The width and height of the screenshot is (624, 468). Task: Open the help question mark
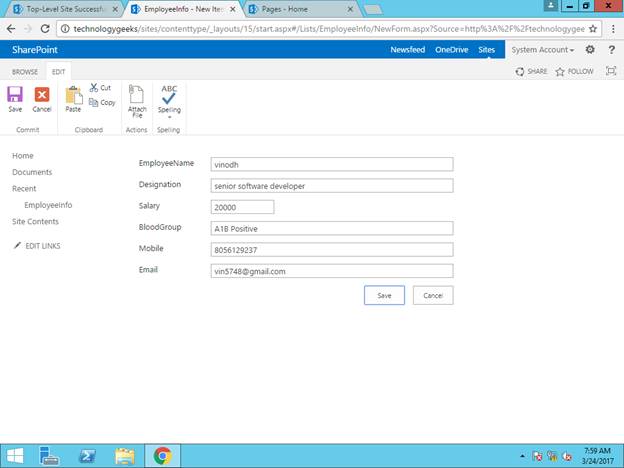pos(611,50)
